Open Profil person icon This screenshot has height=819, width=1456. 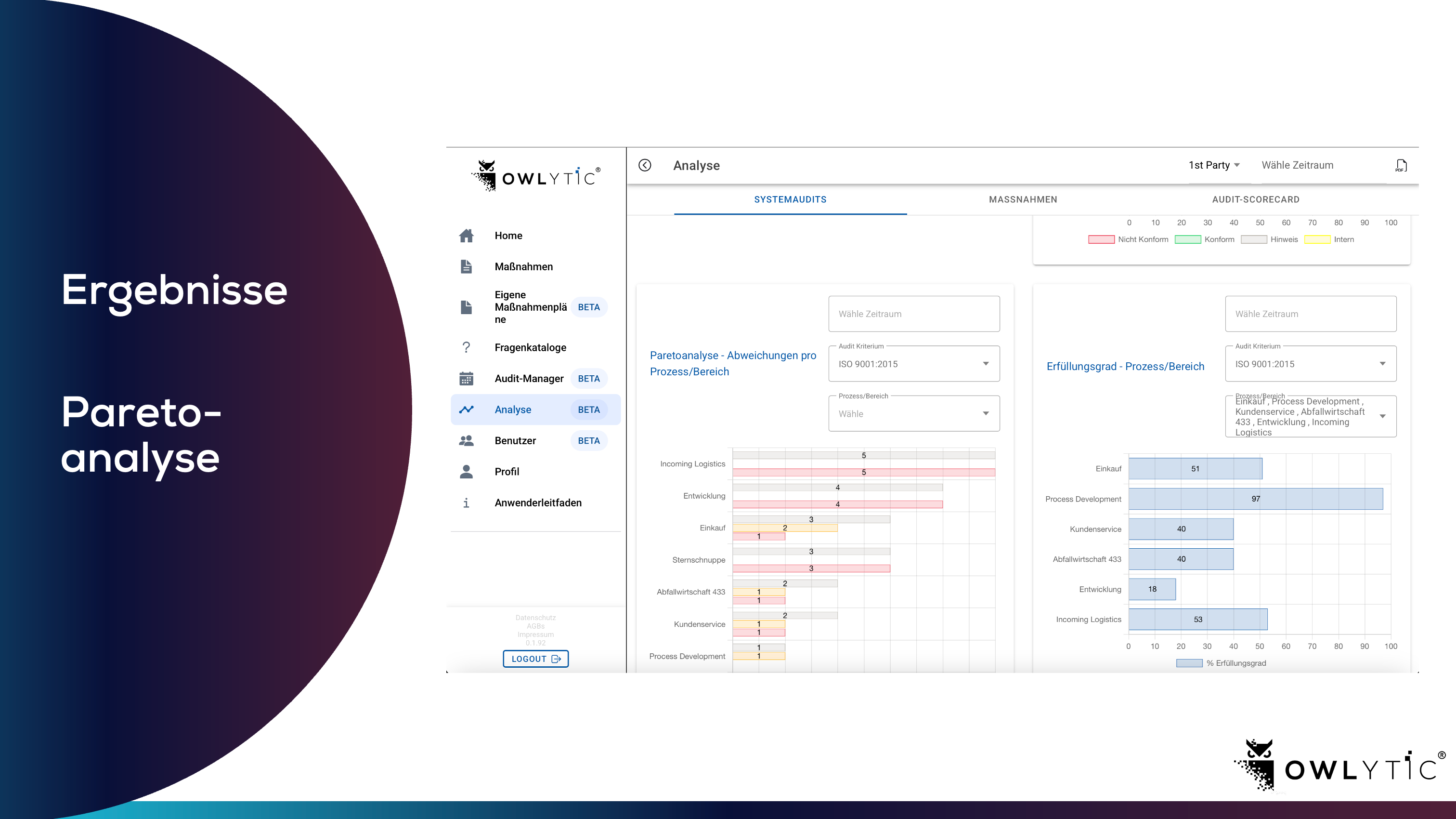point(466,471)
